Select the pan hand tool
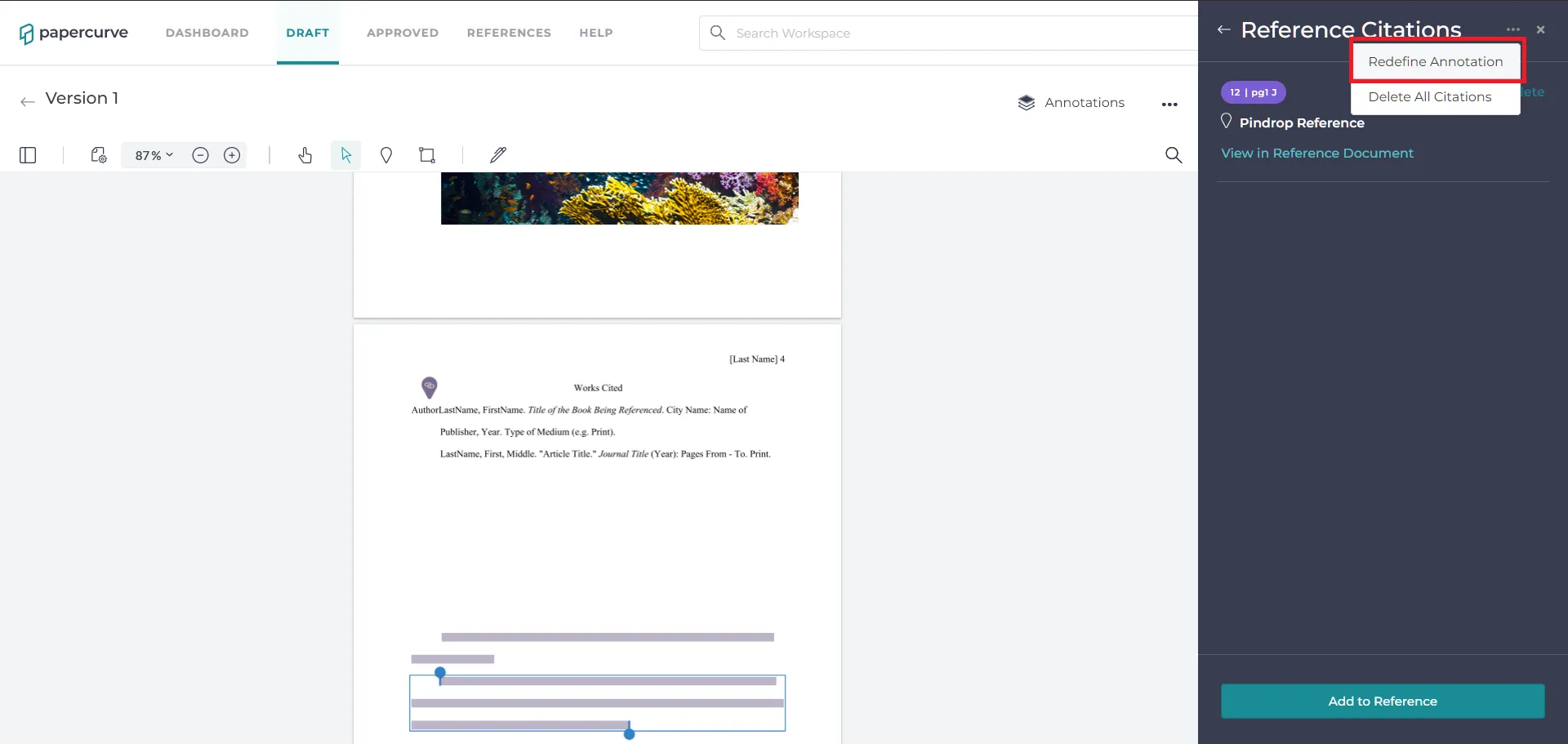The height and width of the screenshot is (744, 1568). point(305,155)
